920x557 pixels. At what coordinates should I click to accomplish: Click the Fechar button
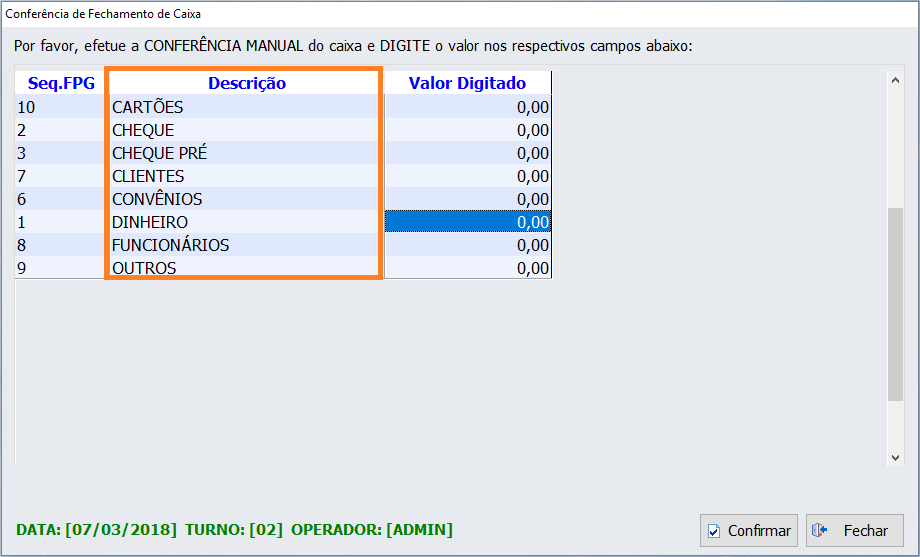coord(854,531)
